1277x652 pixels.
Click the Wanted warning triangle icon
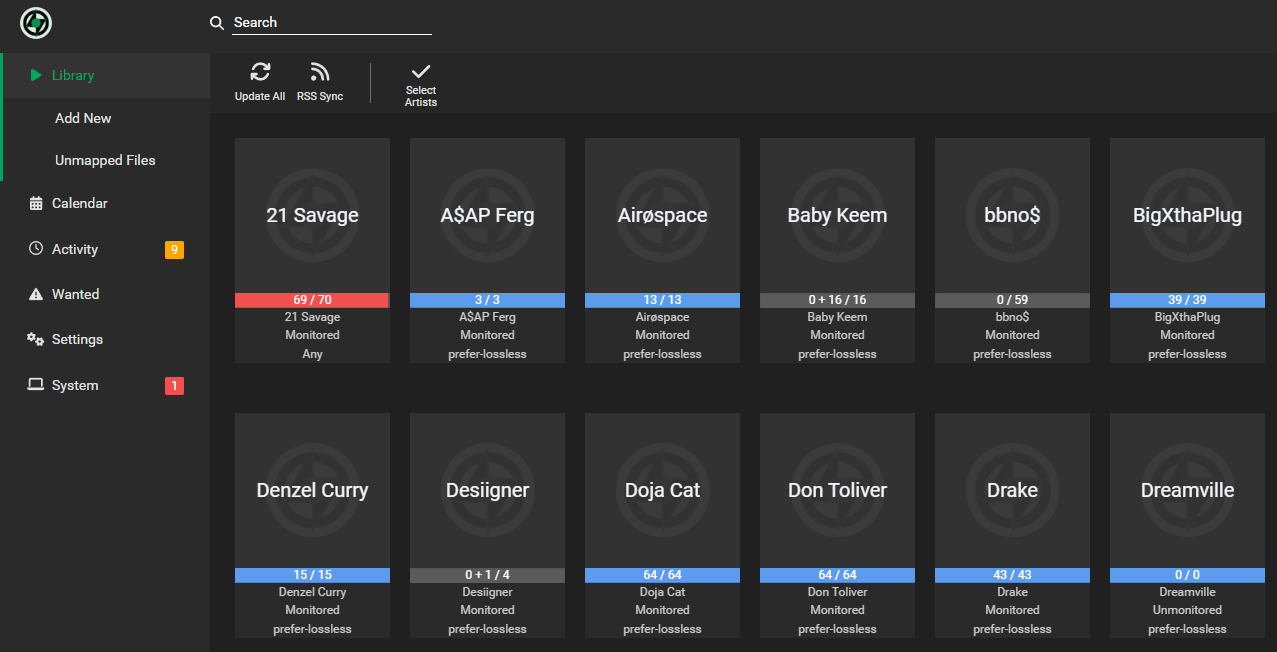[x=36, y=294]
